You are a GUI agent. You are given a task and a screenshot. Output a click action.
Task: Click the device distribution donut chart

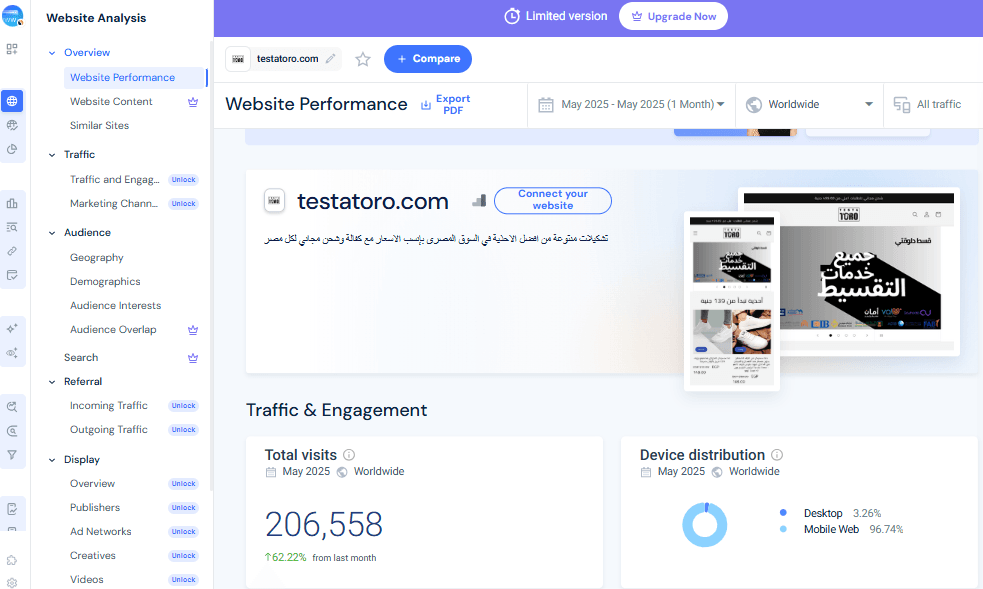coord(705,524)
